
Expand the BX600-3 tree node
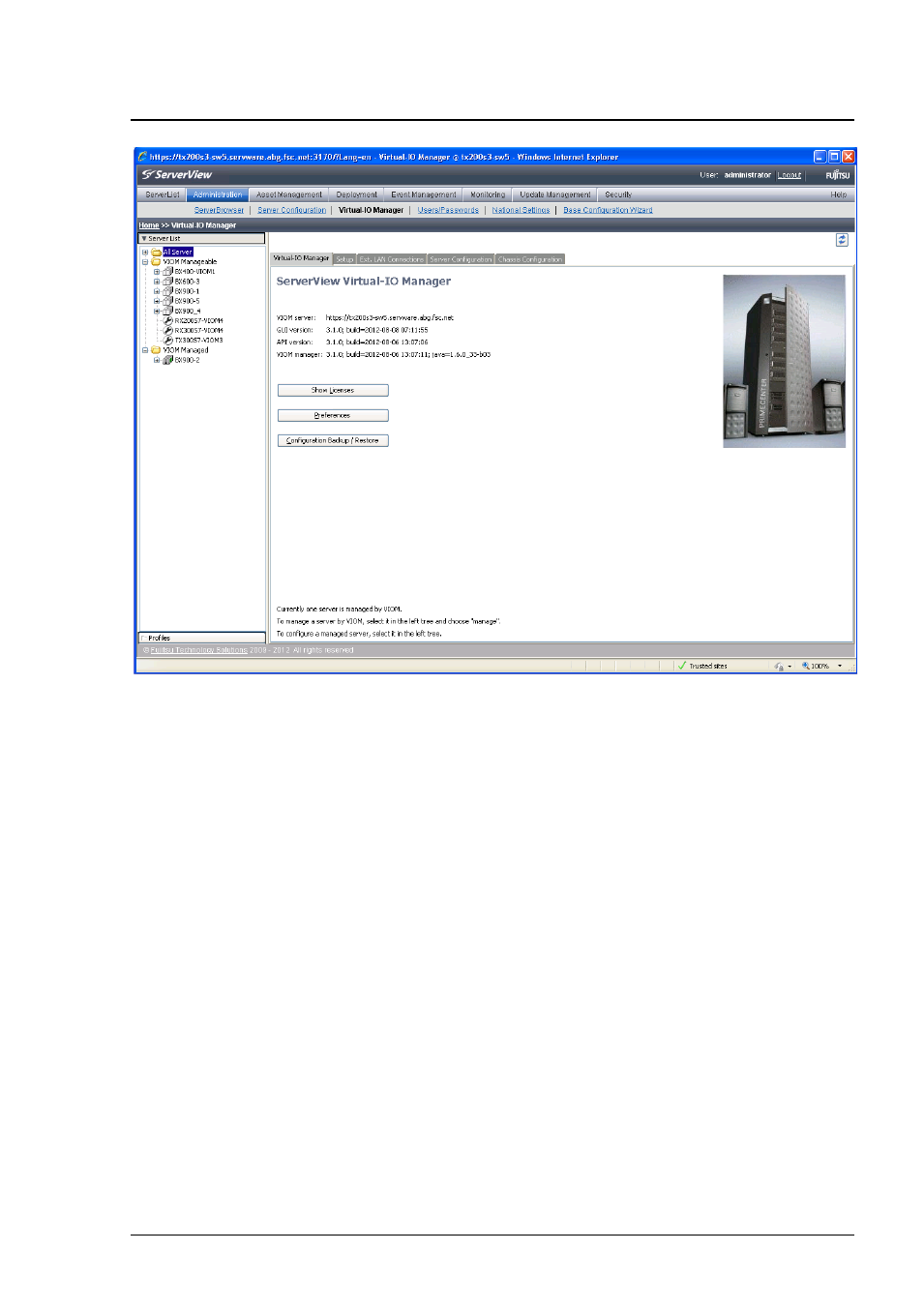pos(157,282)
